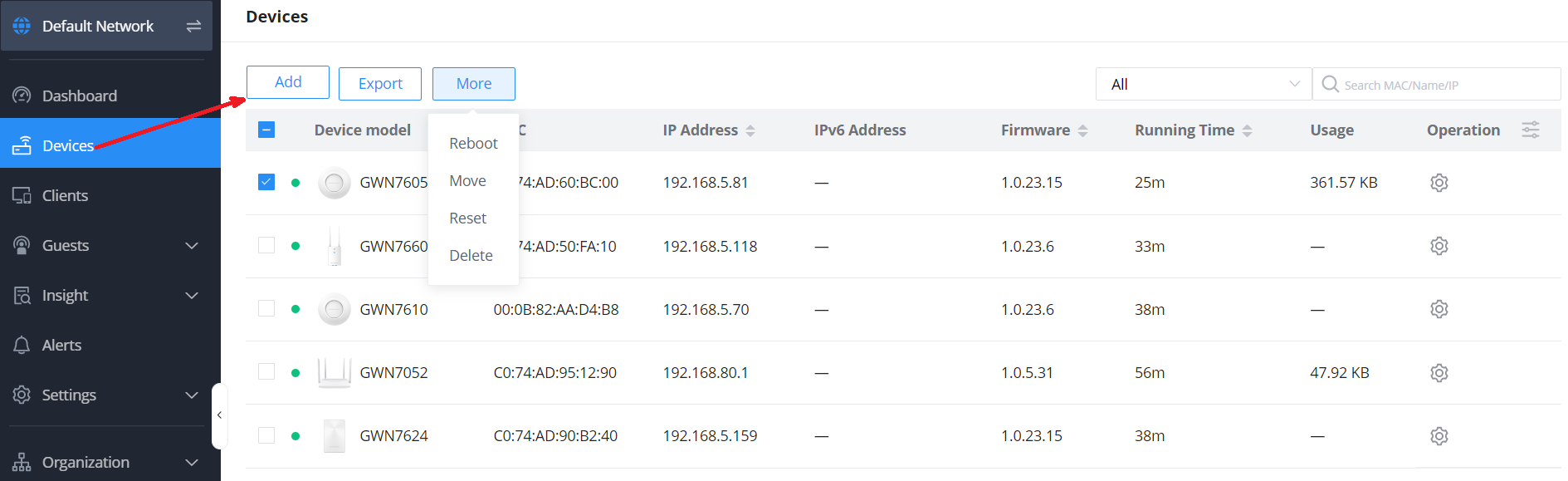The height and width of the screenshot is (481, 1568).
Task: Expand the Guests sidebar section
Action: click(65, 245)
